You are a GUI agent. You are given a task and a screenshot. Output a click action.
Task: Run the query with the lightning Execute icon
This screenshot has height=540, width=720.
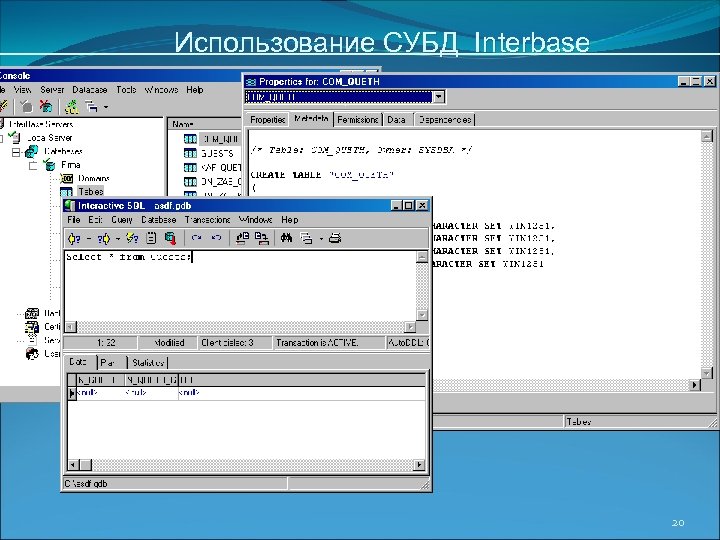tap(132, 238)
